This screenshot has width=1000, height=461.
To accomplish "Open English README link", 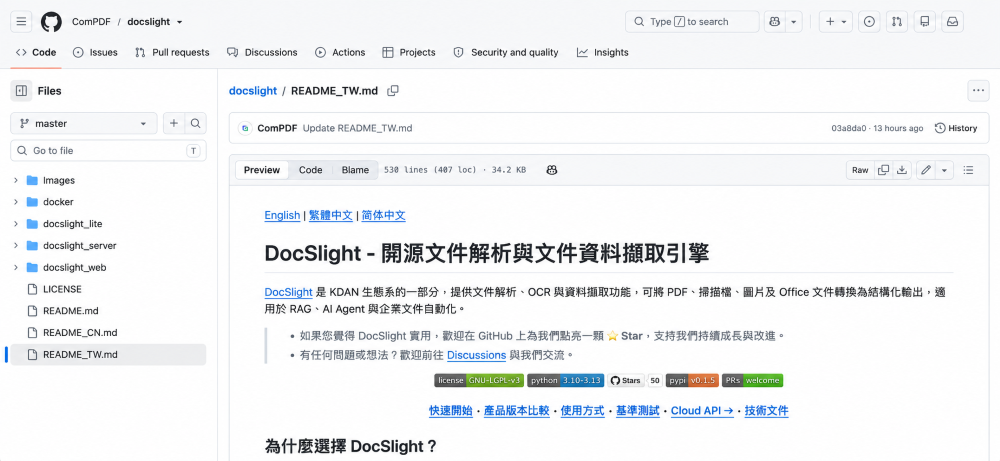I will pyautogui.click(x=282, y=215).
